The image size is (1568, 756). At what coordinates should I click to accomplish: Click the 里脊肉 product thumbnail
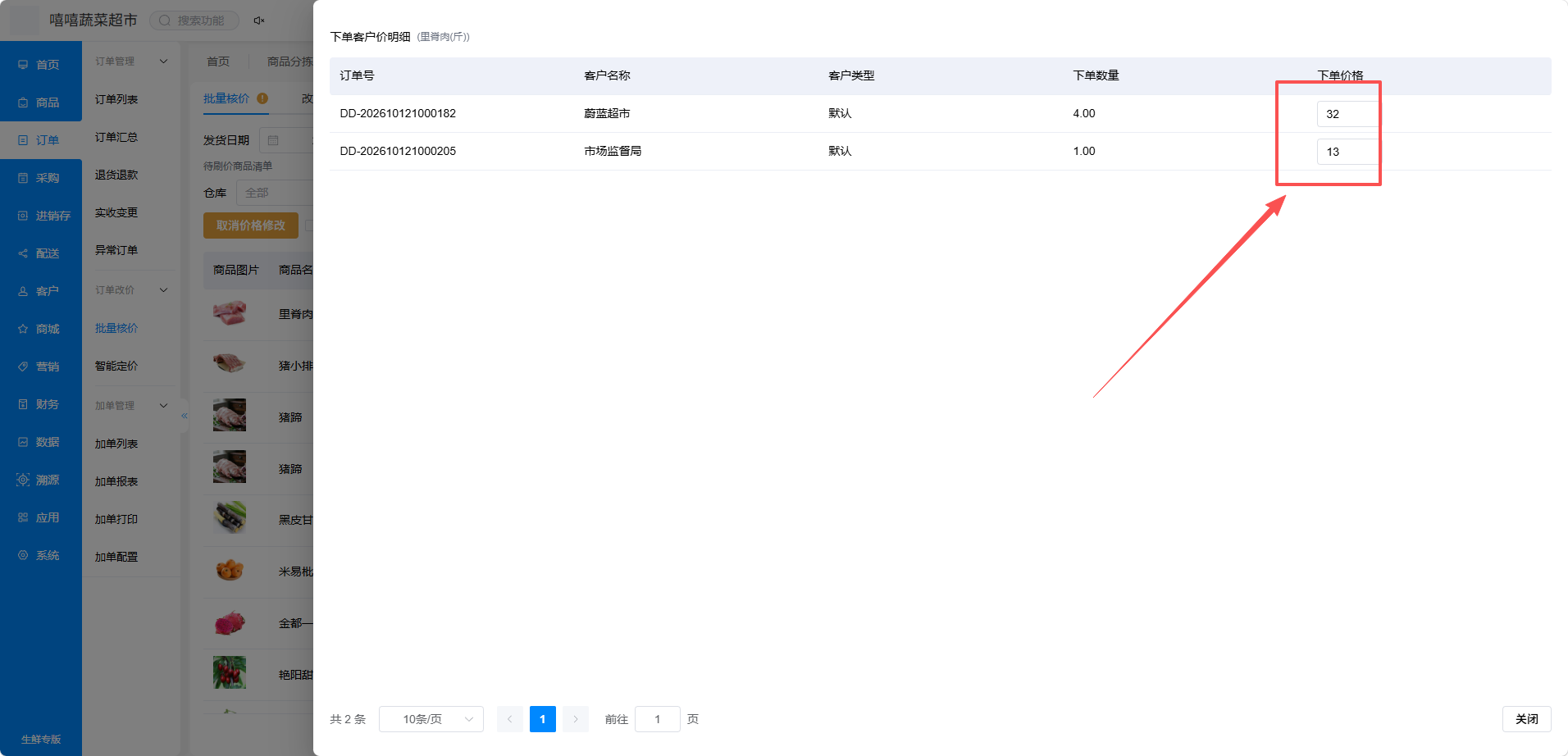click(230, 313)
